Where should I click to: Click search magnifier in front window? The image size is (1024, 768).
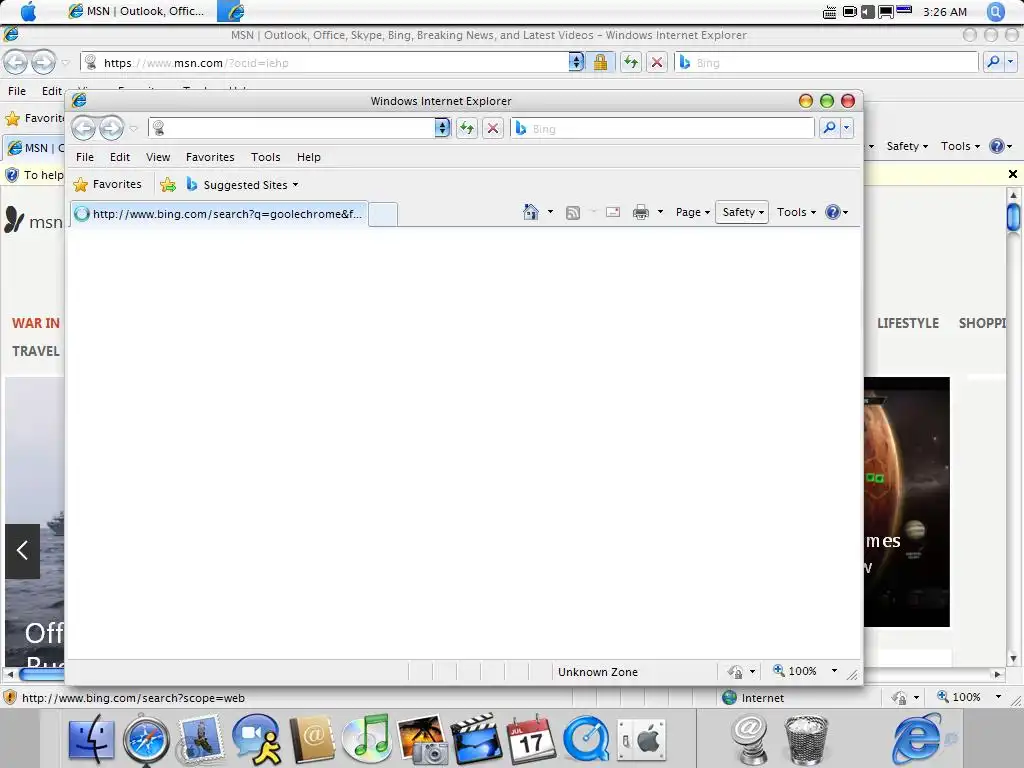pyautogui.click(x=829, y=128)
